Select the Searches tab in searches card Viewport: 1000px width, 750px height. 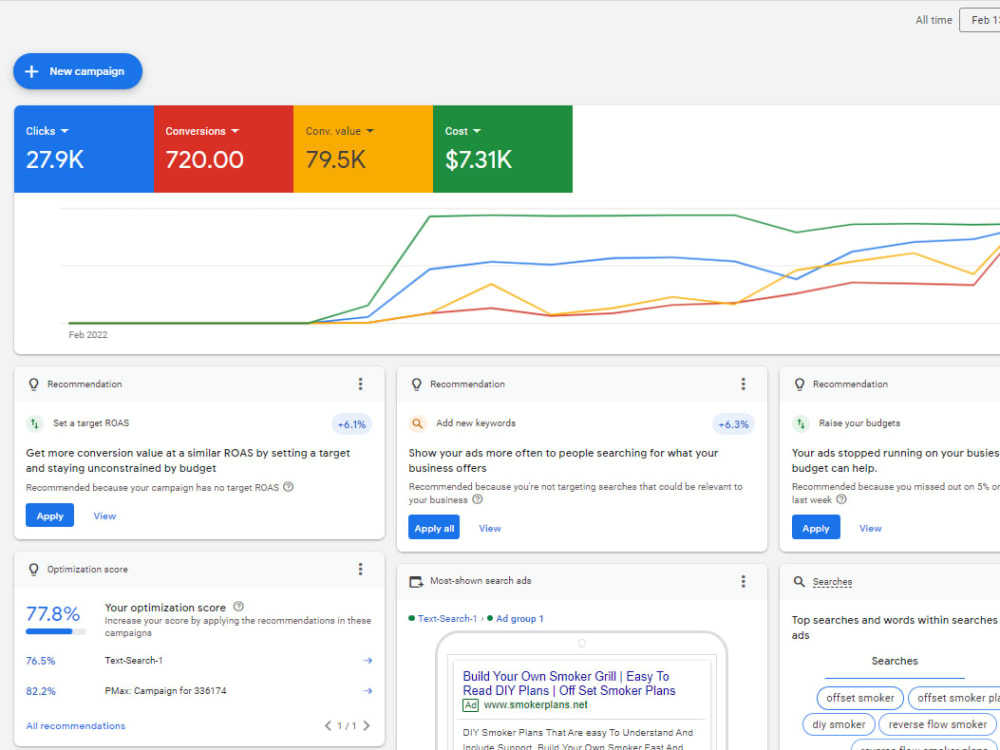point(894,661)
